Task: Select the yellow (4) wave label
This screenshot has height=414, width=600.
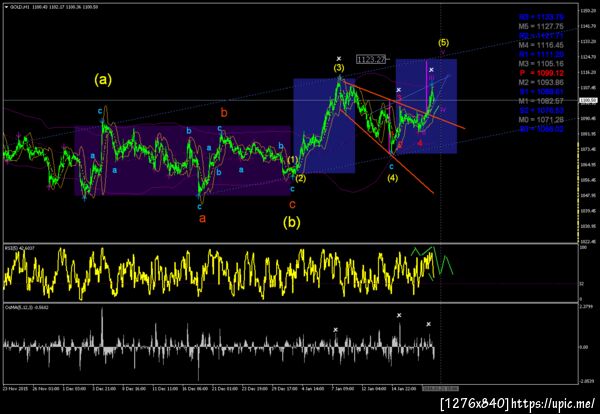Action: pos(392,178)
